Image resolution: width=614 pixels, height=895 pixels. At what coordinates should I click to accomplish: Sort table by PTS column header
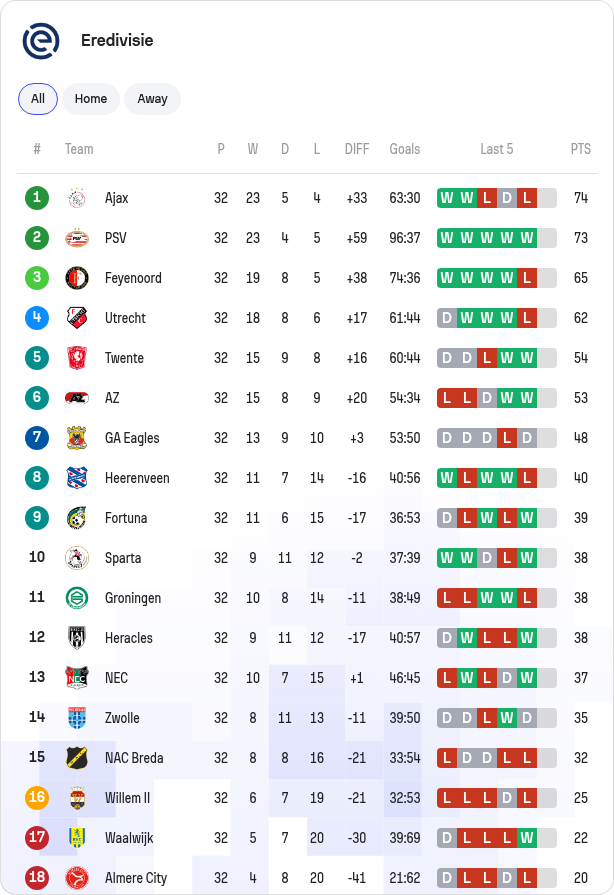[580, 149]
